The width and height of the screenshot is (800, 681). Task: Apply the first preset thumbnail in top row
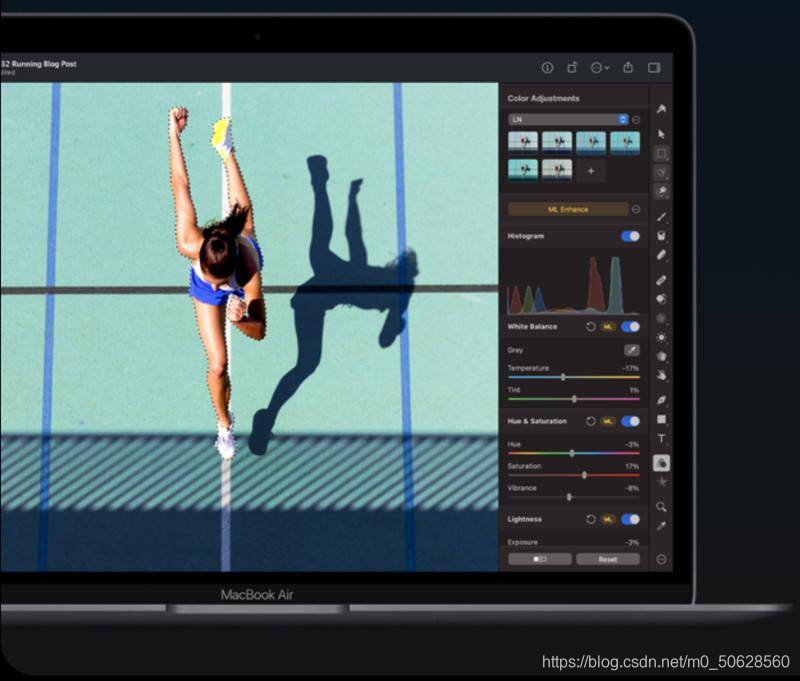[523, 142]
